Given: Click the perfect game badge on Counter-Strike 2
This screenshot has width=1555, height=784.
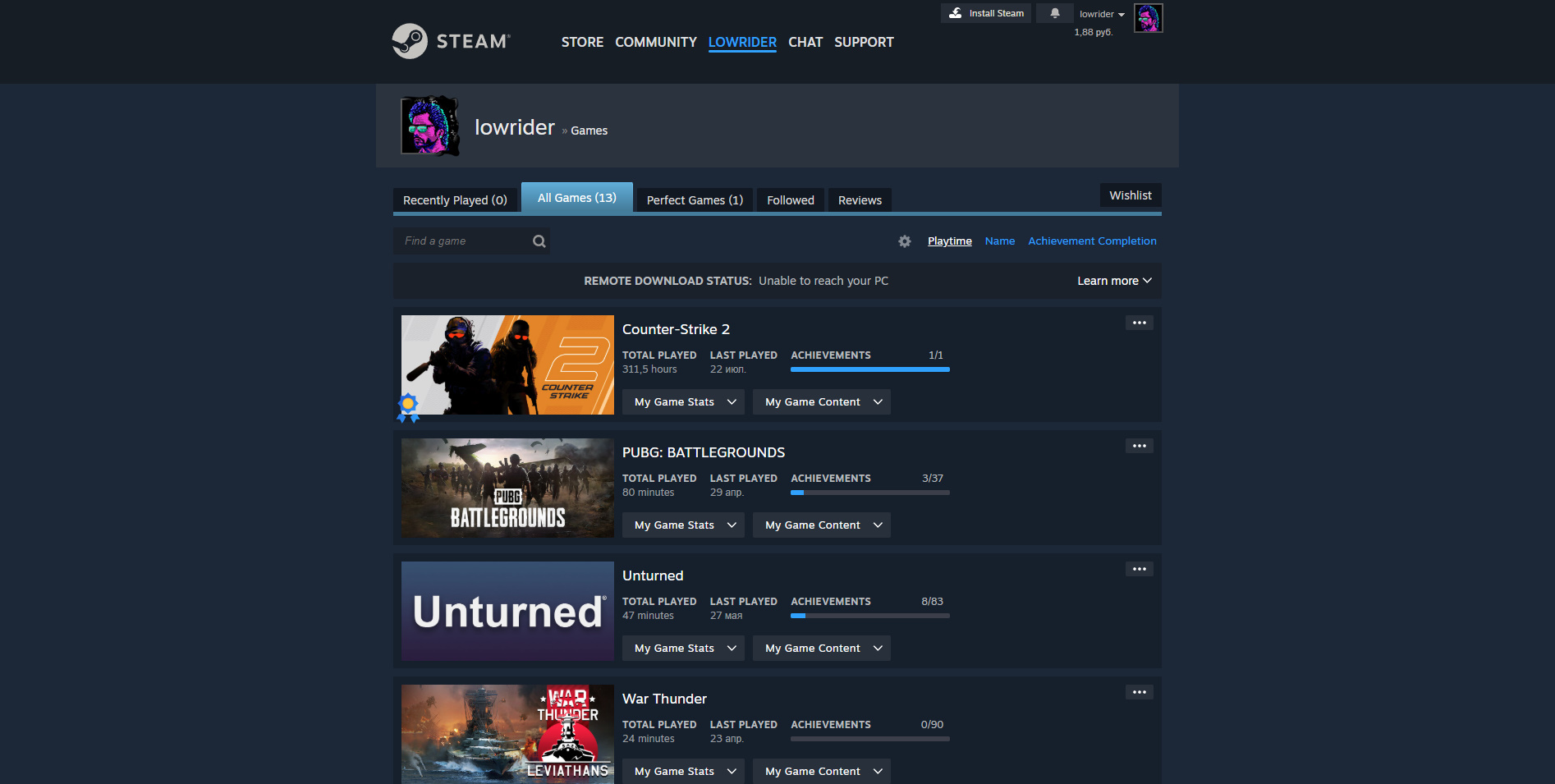Looking at the screenshot, I should [408, 407].
